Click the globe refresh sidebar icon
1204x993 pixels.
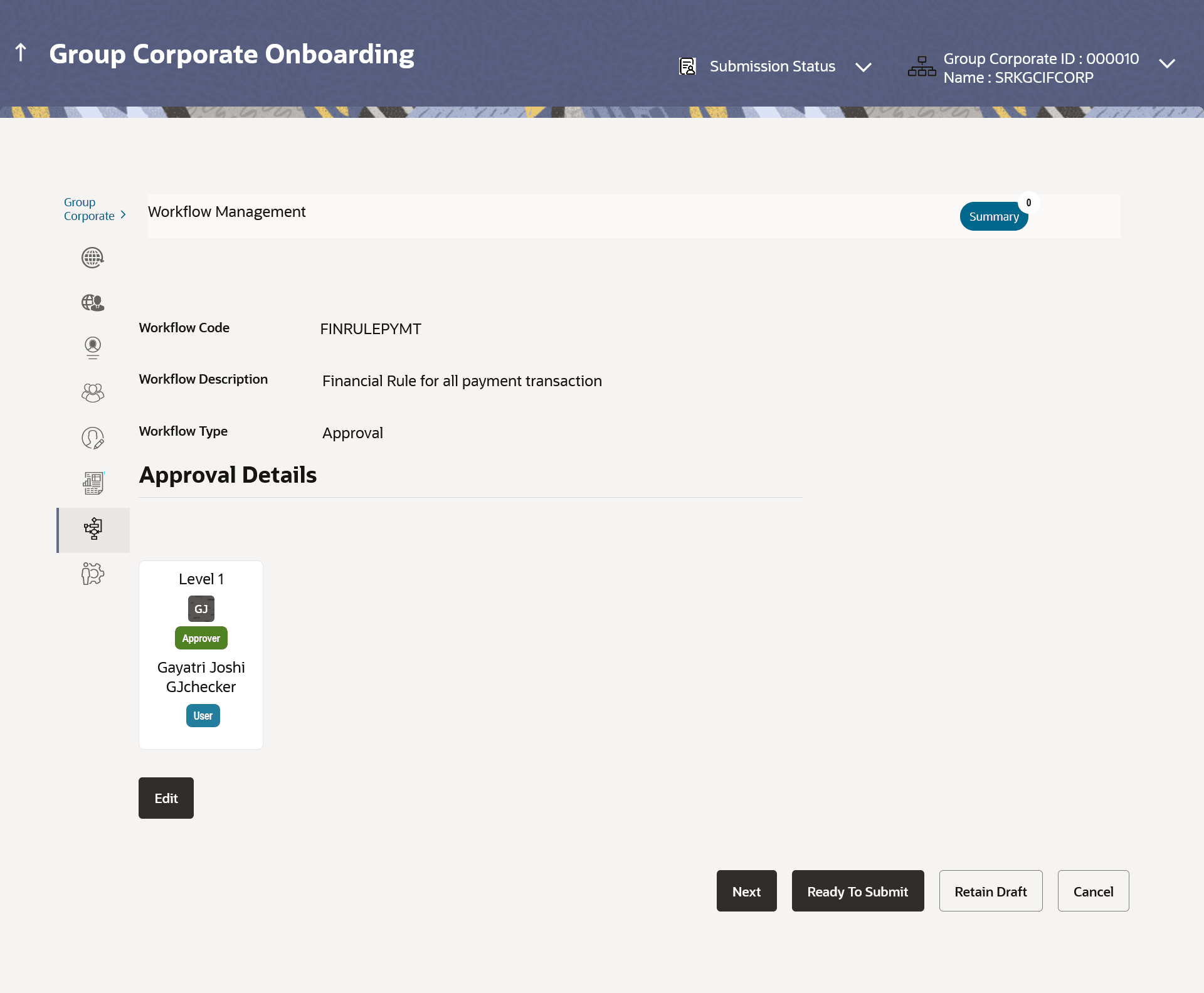pyautogui.click(x=93, y=258)
